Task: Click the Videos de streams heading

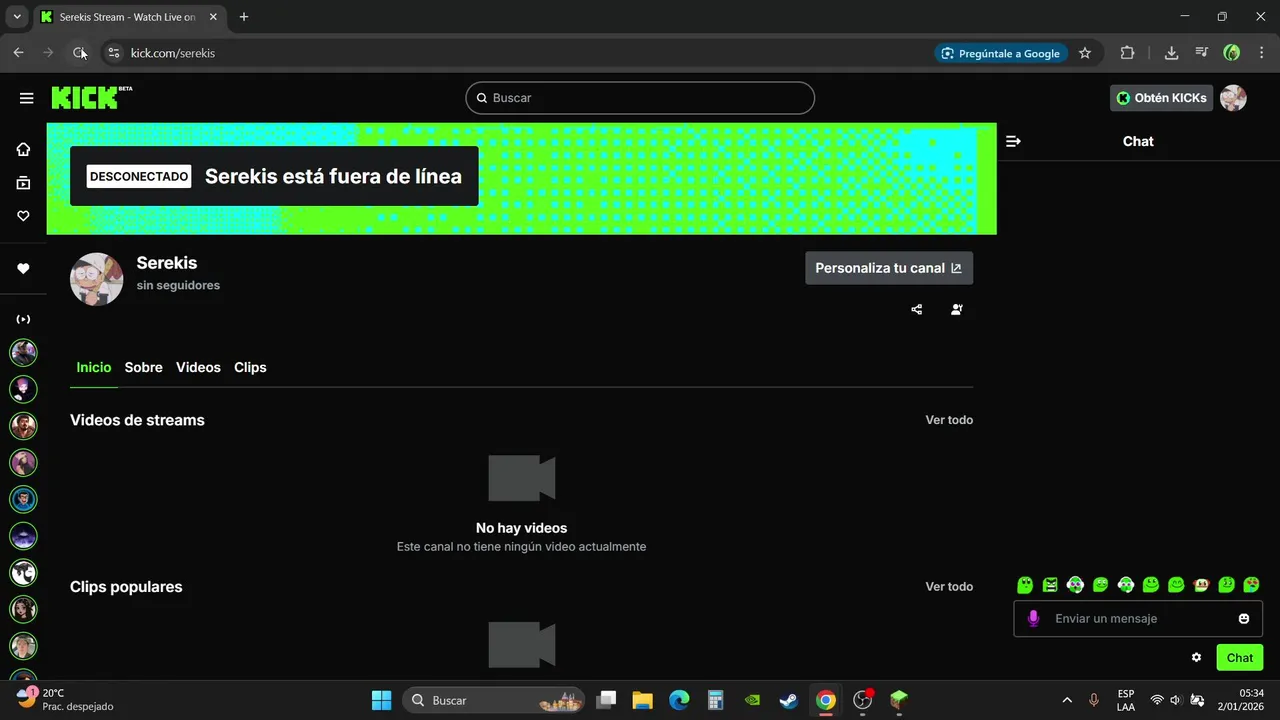Action: coord(137,420)
